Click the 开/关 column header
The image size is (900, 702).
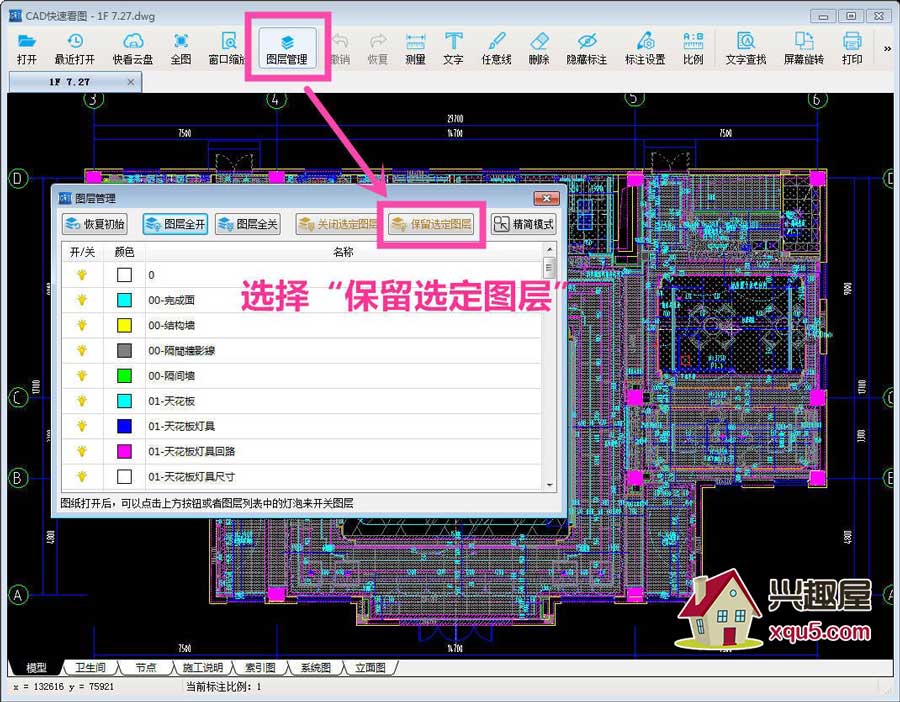tap(82, 252)
